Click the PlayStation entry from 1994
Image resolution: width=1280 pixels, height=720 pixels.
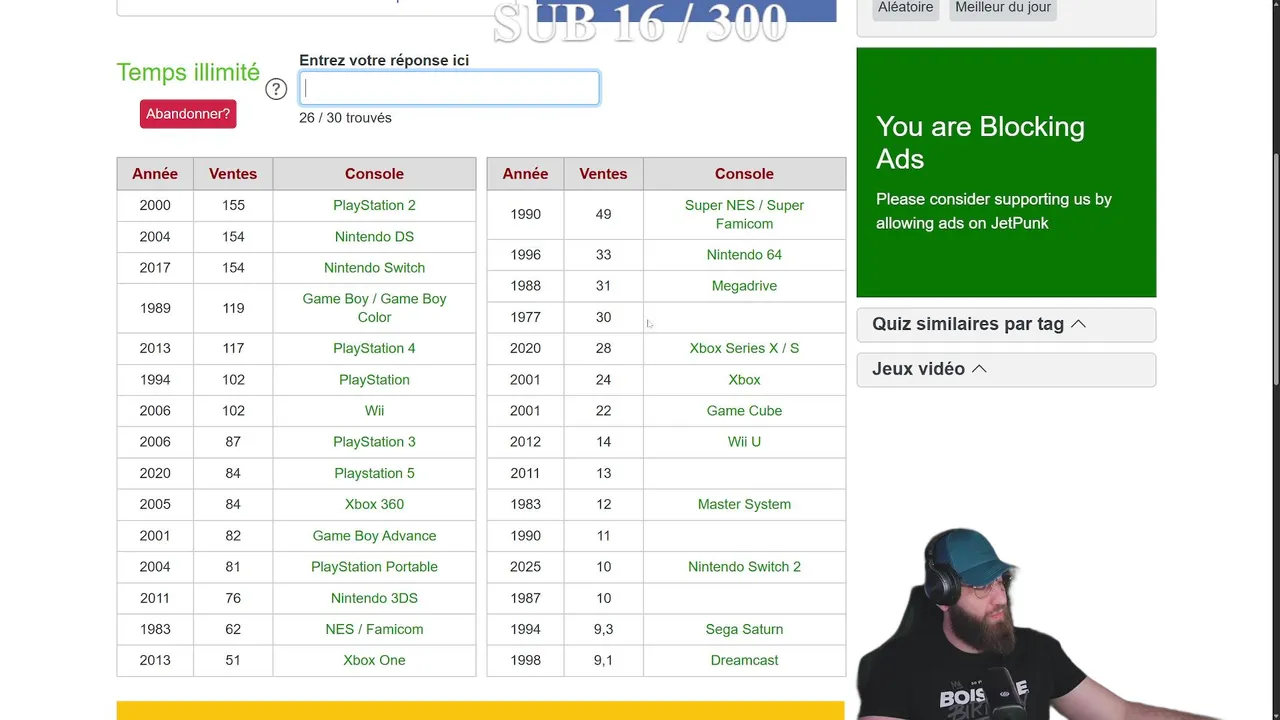(374, 380)
